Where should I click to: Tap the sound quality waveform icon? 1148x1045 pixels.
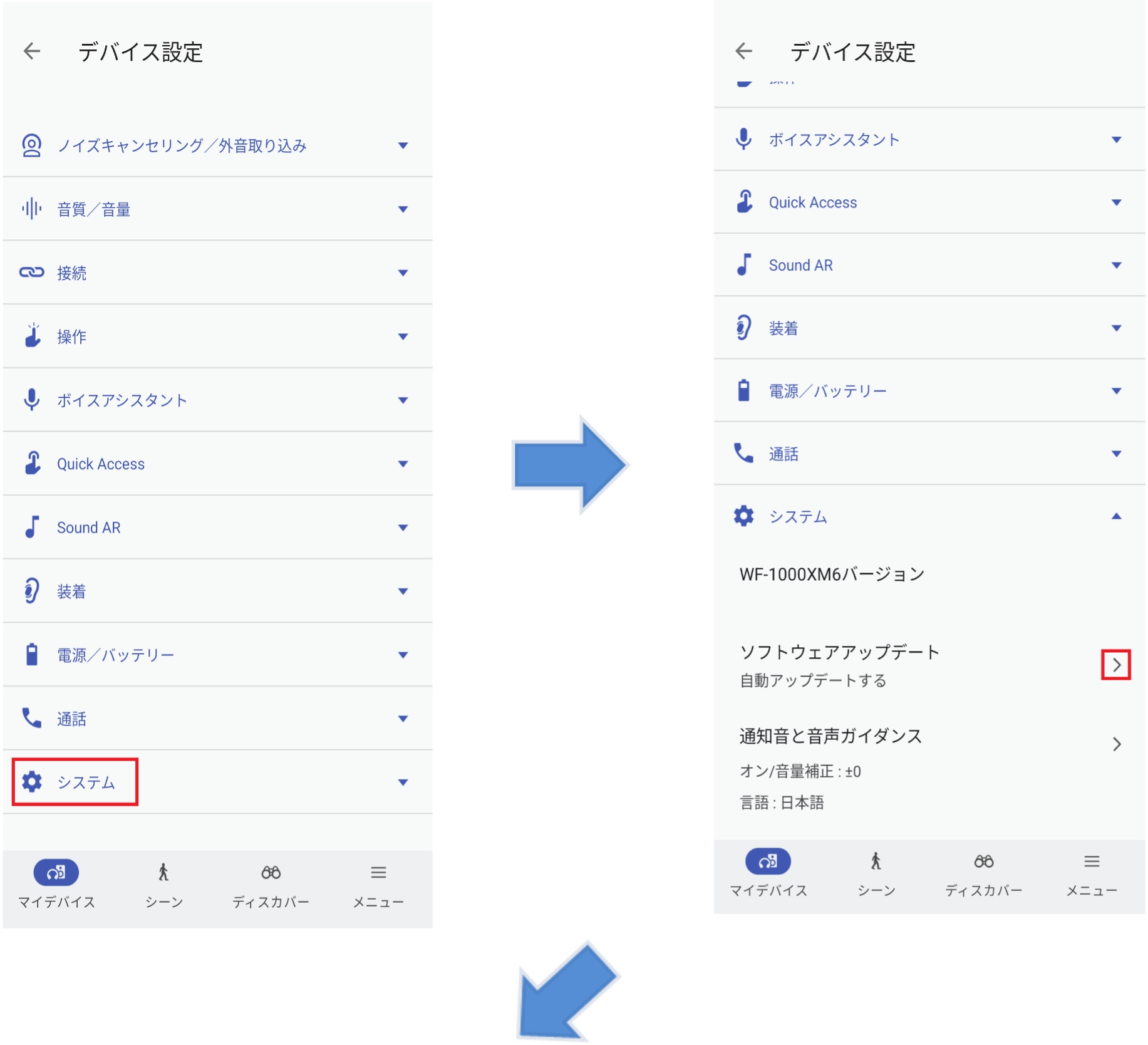click(31, 209)
